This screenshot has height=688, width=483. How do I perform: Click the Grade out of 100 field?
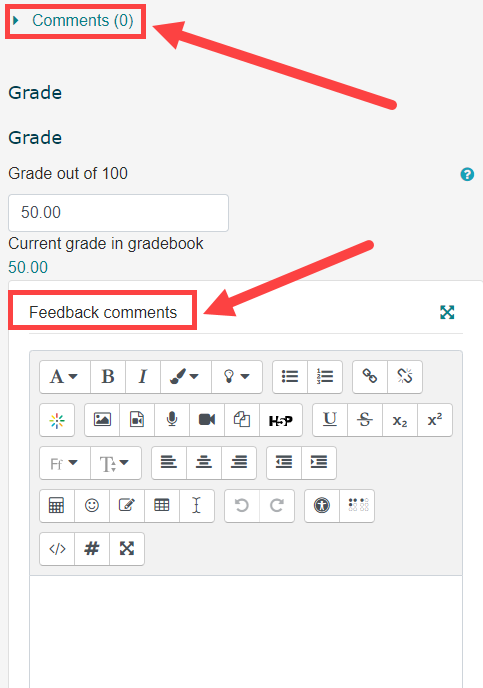118,213
